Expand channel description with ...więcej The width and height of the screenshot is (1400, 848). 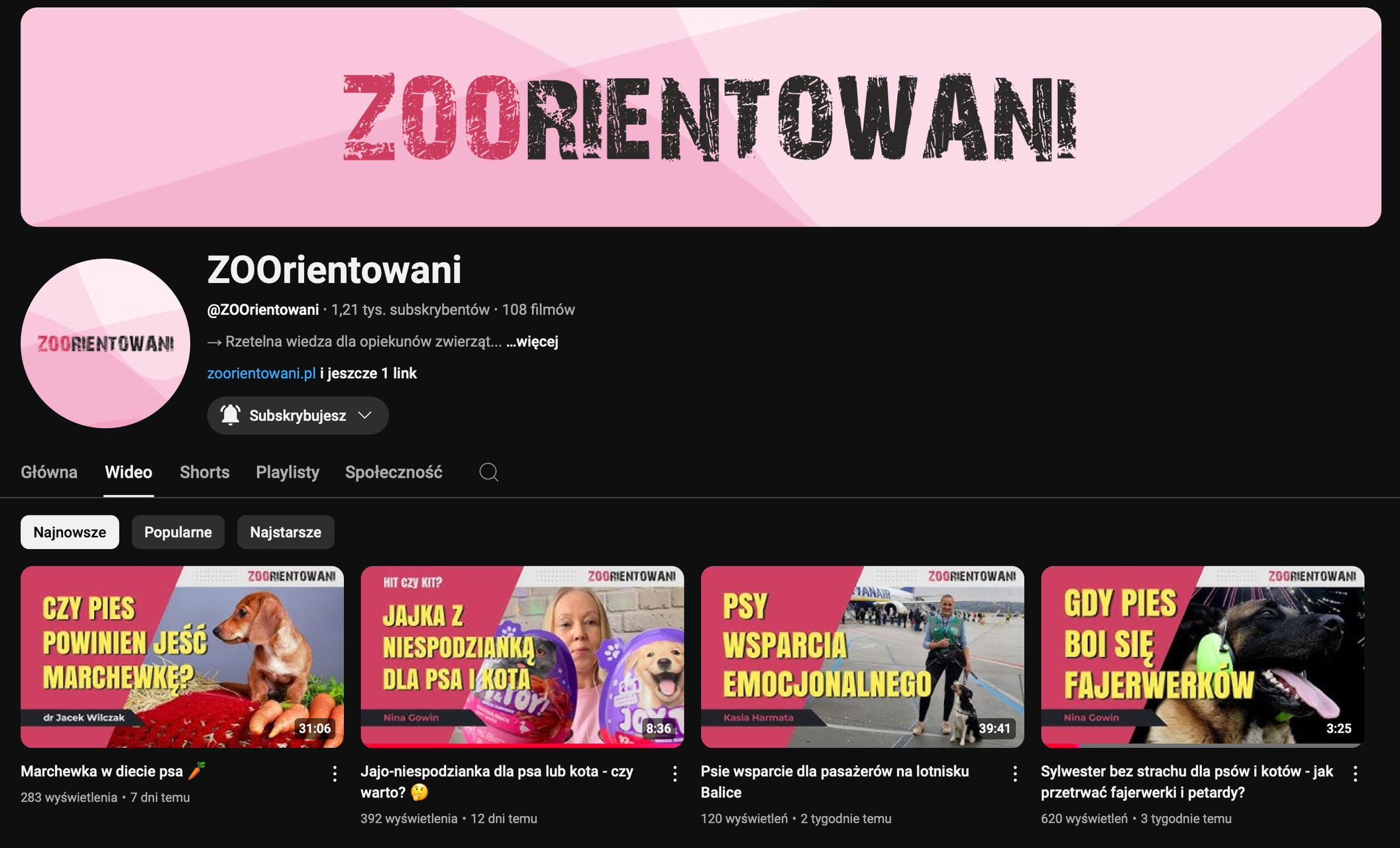pos(532,342)
